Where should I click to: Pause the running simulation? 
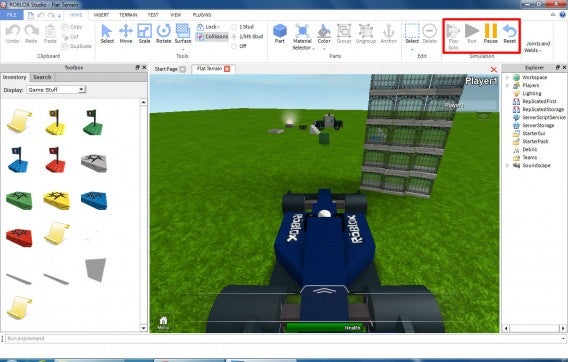point(491,34)
